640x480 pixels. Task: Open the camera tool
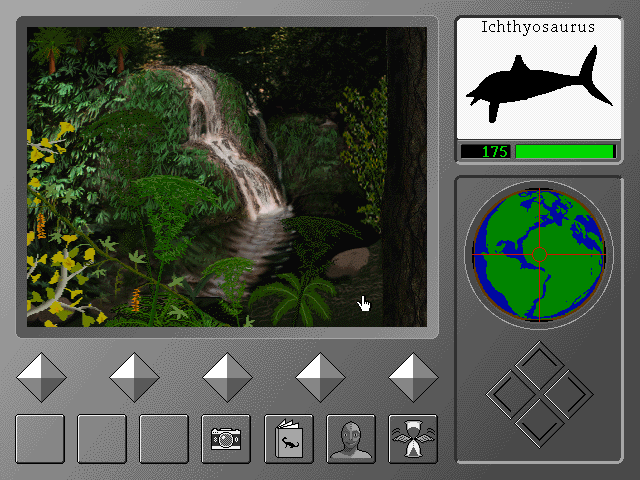[226, 439]
